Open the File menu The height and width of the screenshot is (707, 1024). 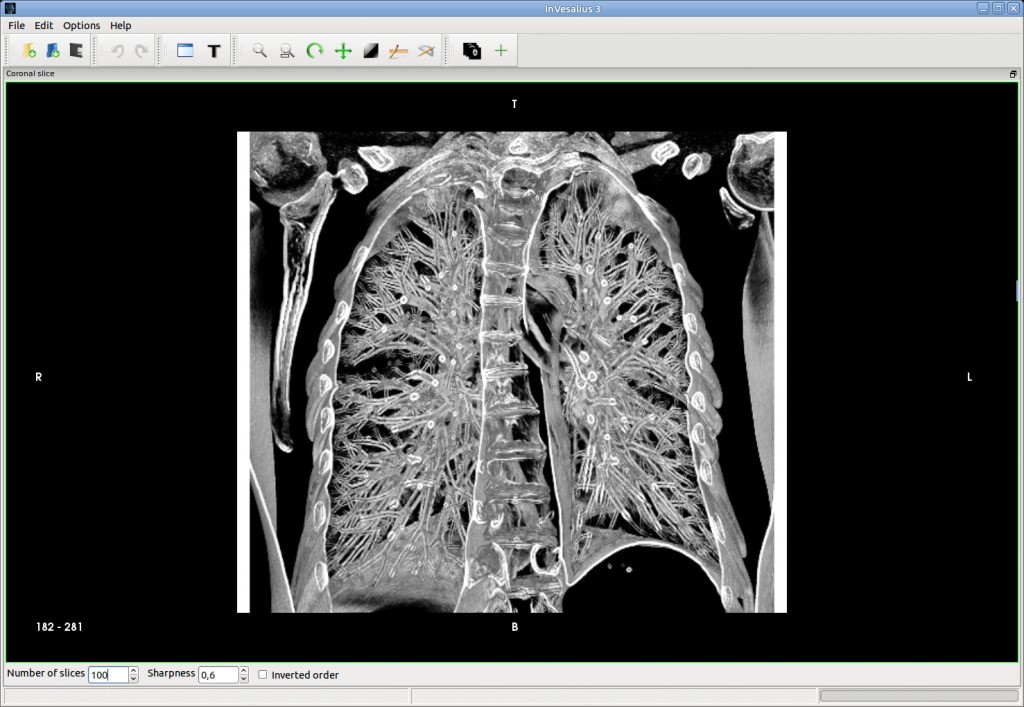16,25
